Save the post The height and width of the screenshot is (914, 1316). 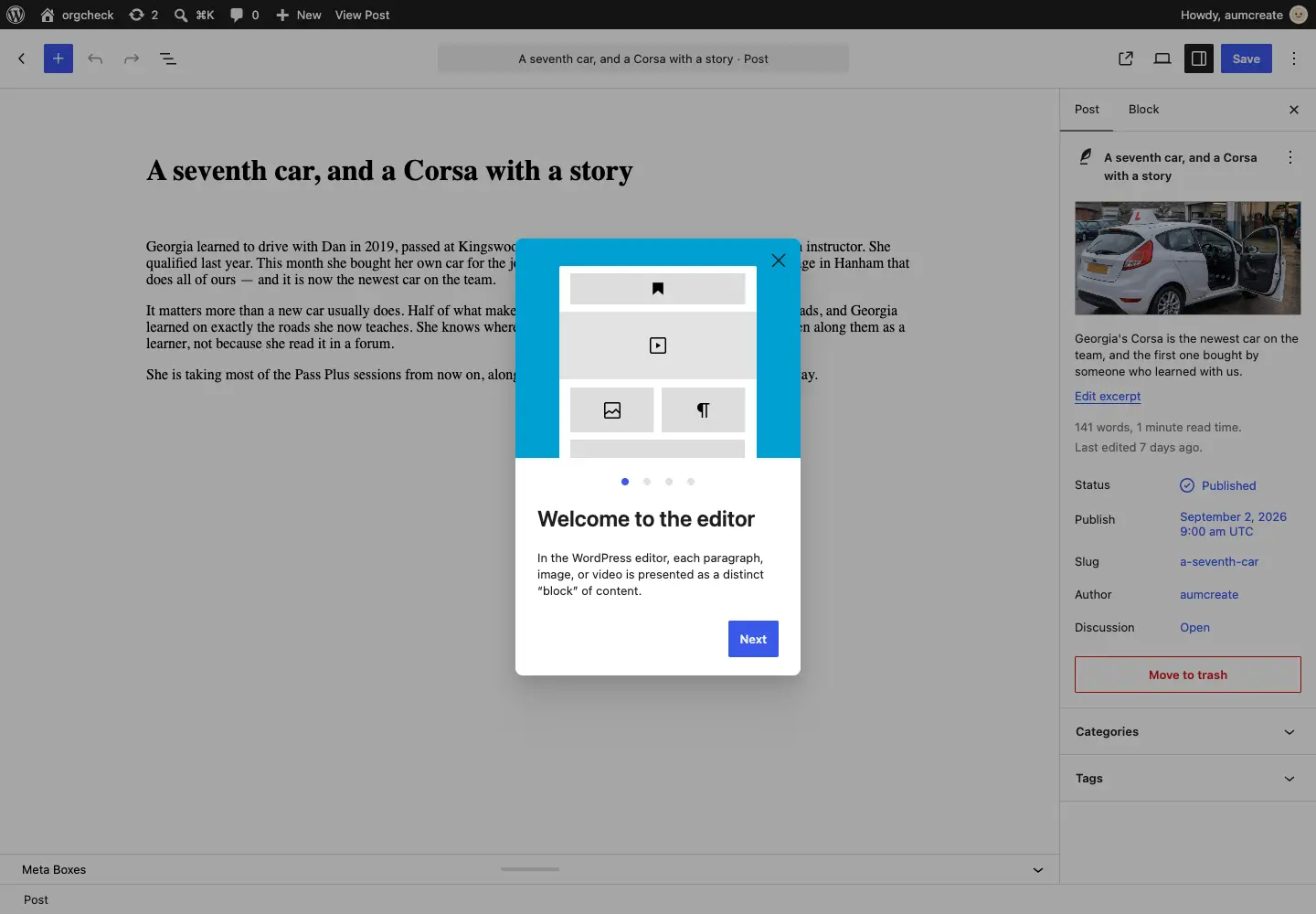click(x=1247, y=58)
